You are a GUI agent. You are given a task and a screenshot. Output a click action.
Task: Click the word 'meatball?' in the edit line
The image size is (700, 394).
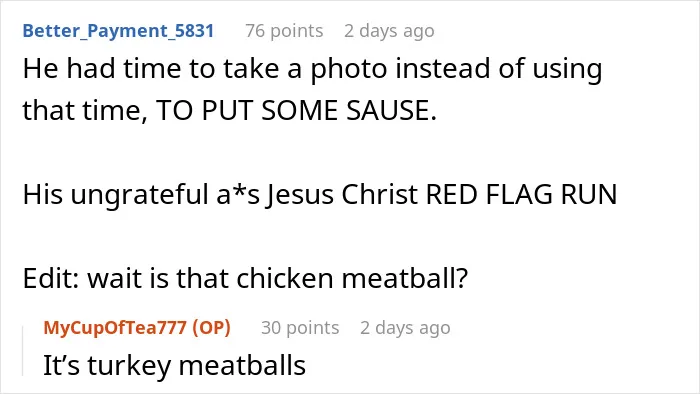tap(404, 278)
